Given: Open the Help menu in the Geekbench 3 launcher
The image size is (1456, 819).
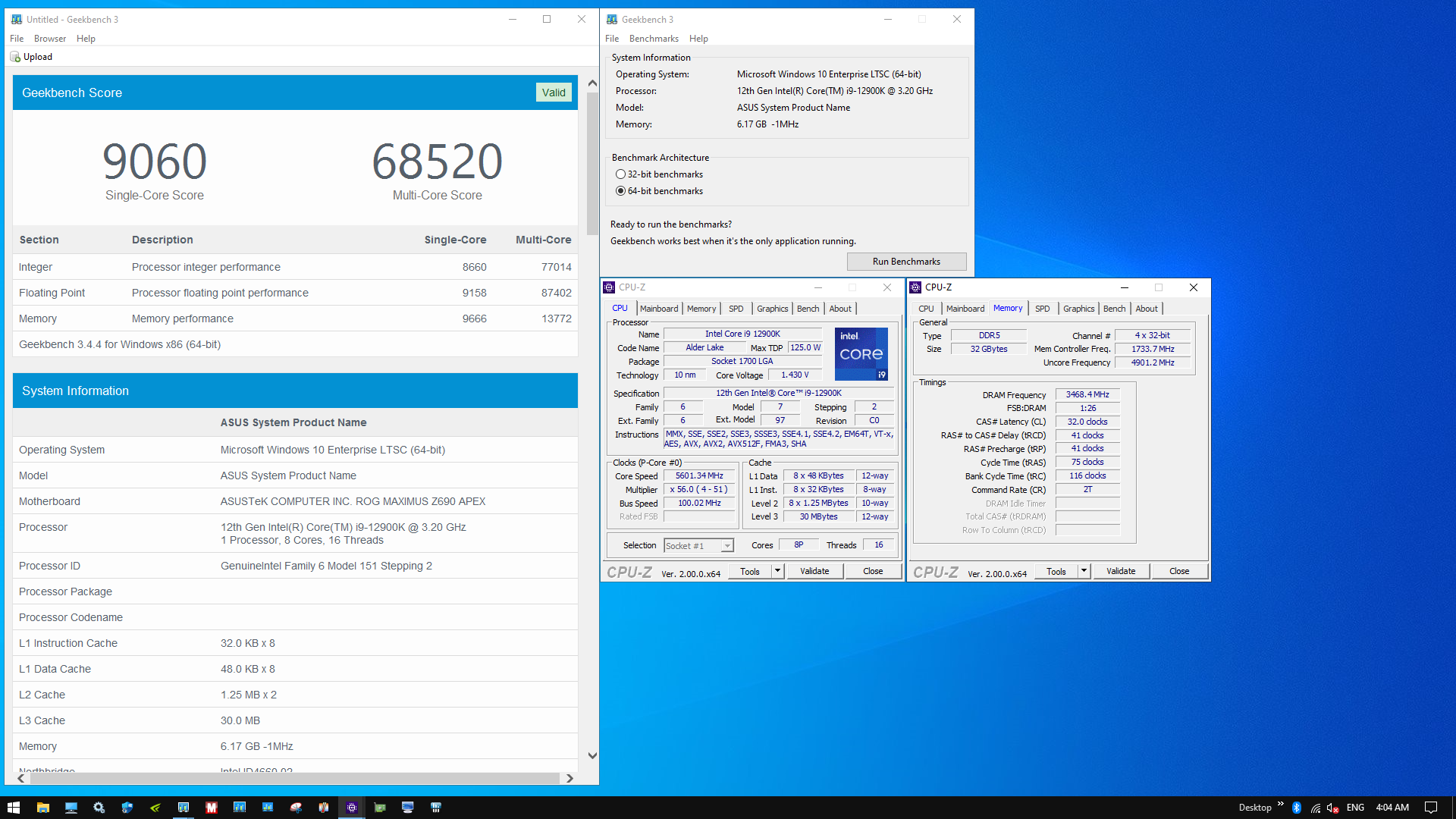Looking at the screenshot, I should (x=698, y=39).
